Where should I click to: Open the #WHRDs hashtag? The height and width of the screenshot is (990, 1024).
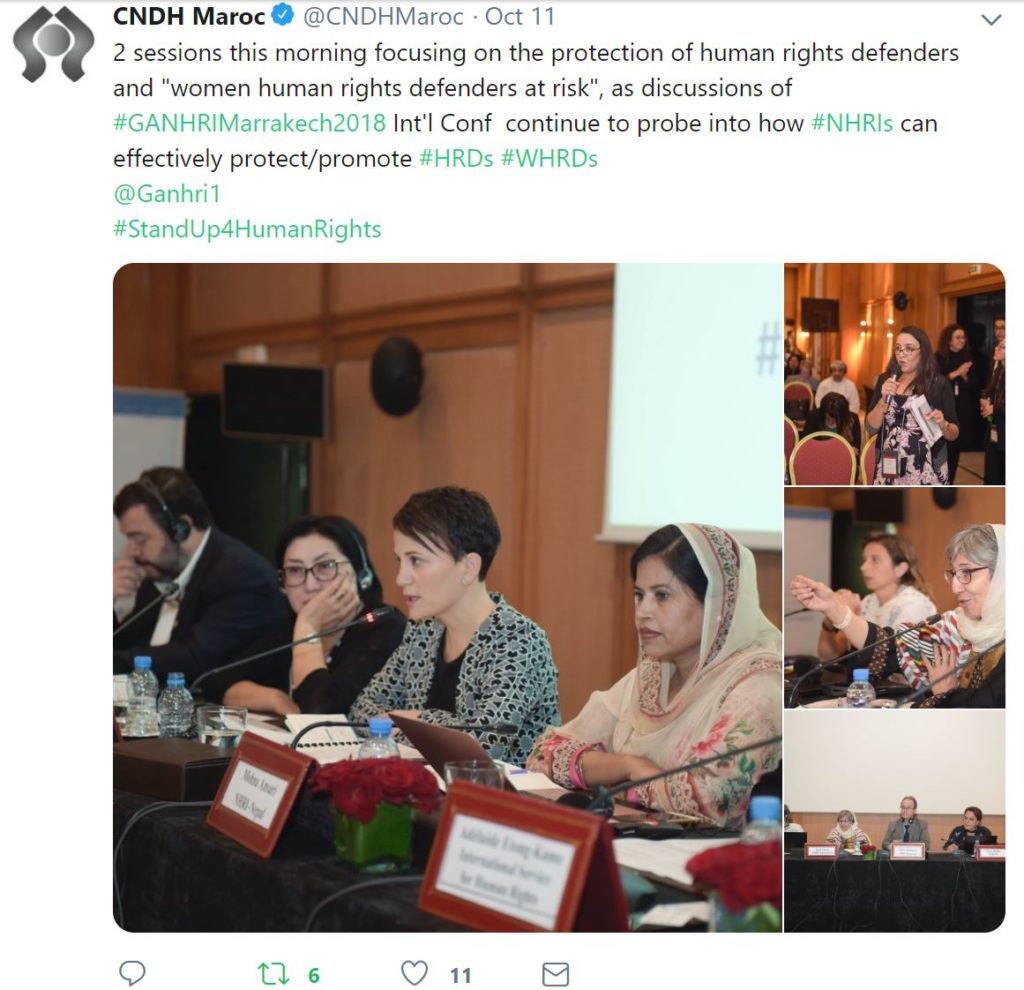pos(549,158)
